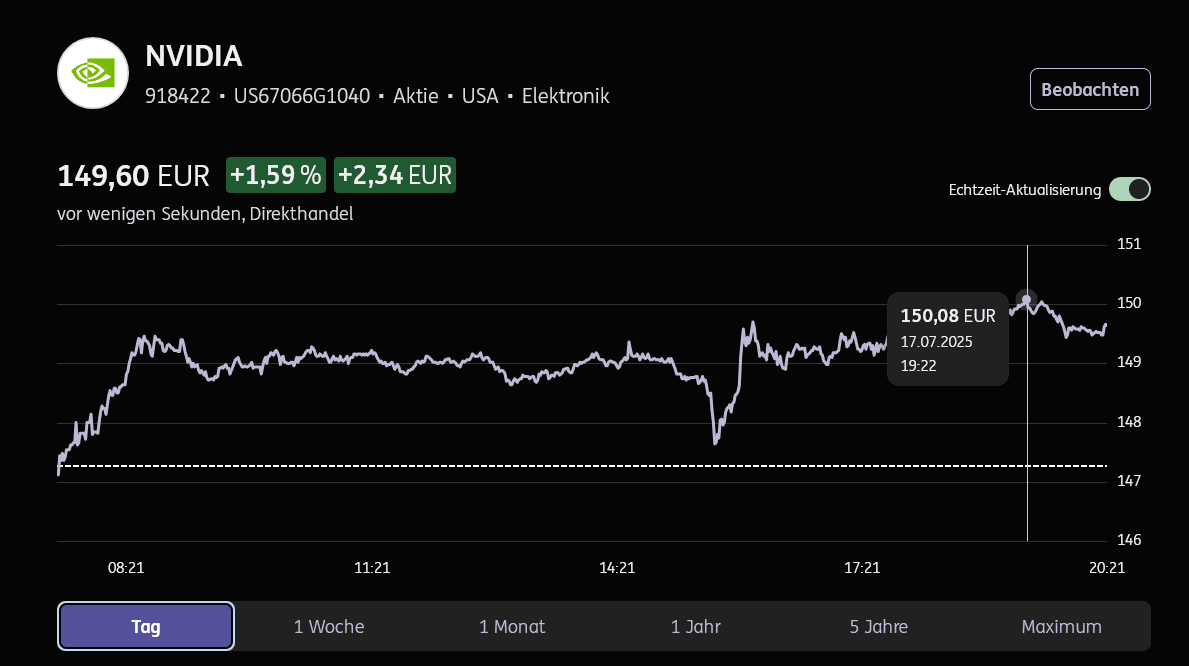Click the NVIDIA heading

click(x=193, y=56)
